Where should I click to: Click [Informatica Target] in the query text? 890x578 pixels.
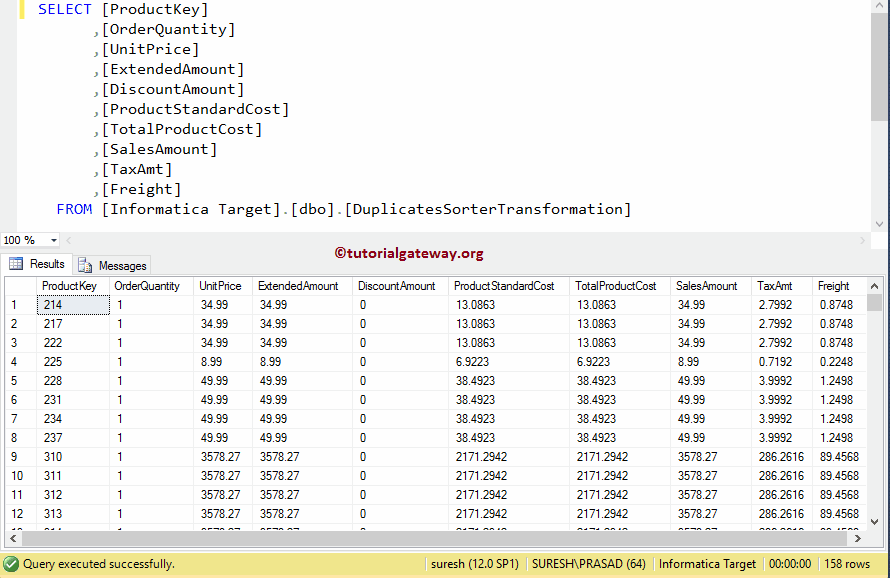[x=191, y=209]
